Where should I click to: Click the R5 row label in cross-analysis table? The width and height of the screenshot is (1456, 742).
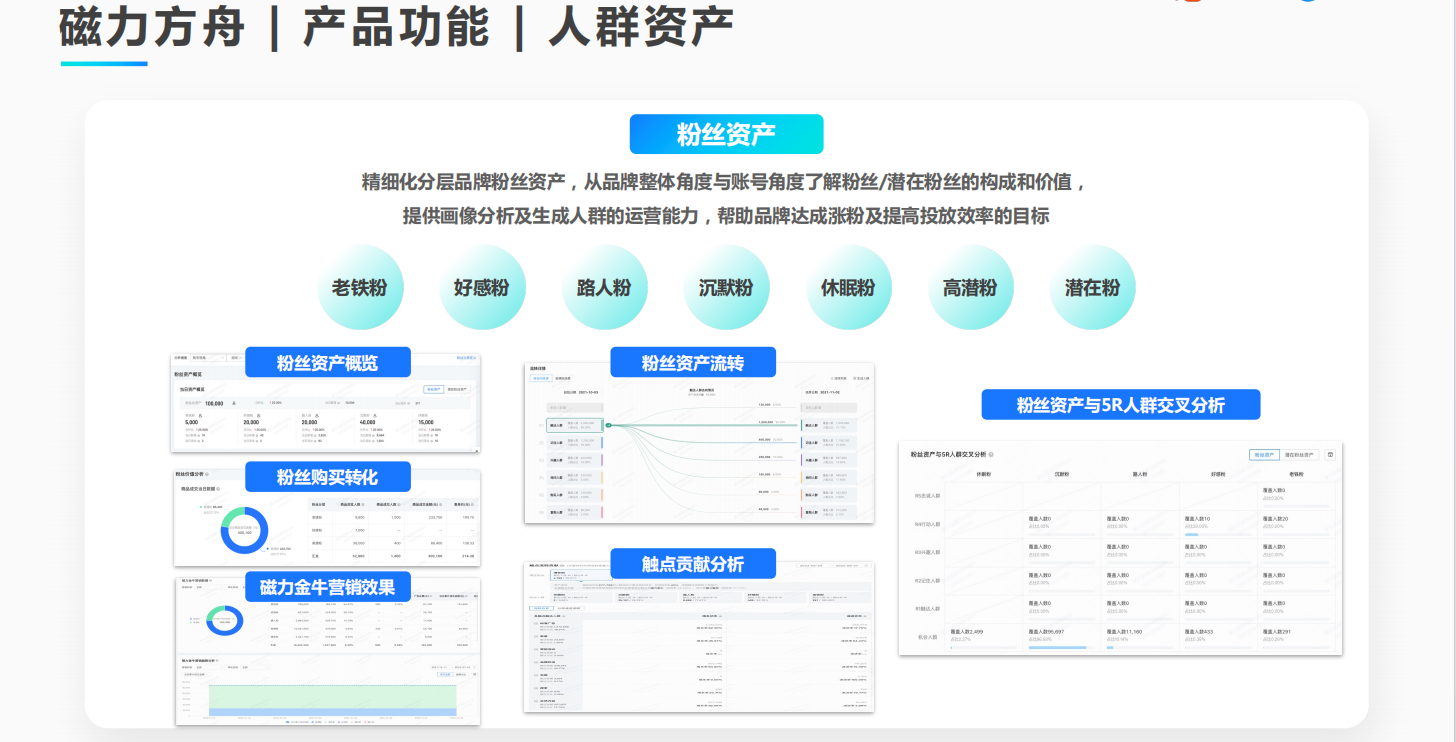[926, 496]
